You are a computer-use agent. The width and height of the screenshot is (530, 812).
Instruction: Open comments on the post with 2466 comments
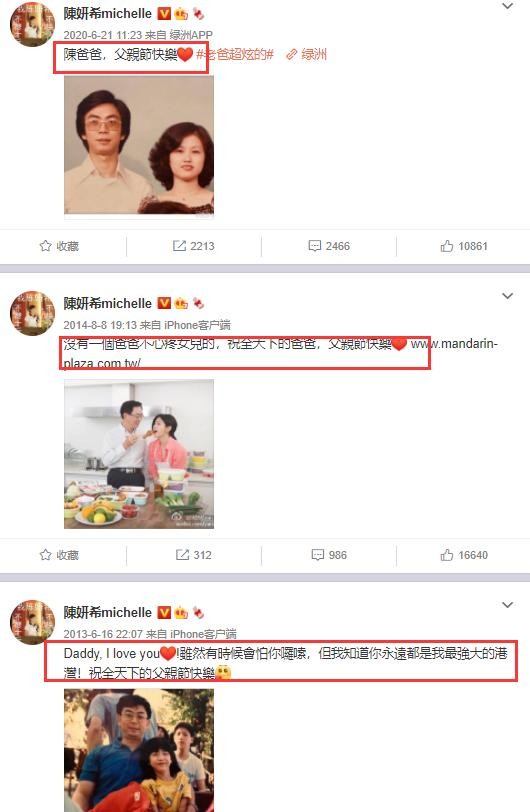[329, 246]
